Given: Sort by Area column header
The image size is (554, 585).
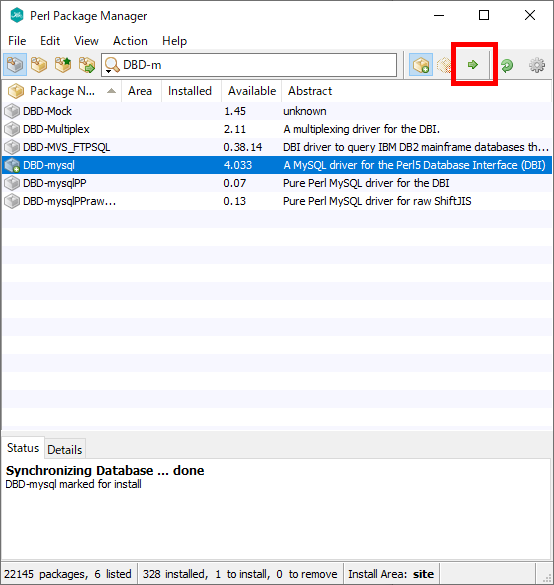Looking at the screenshot, I should click(x=141, y=91).
